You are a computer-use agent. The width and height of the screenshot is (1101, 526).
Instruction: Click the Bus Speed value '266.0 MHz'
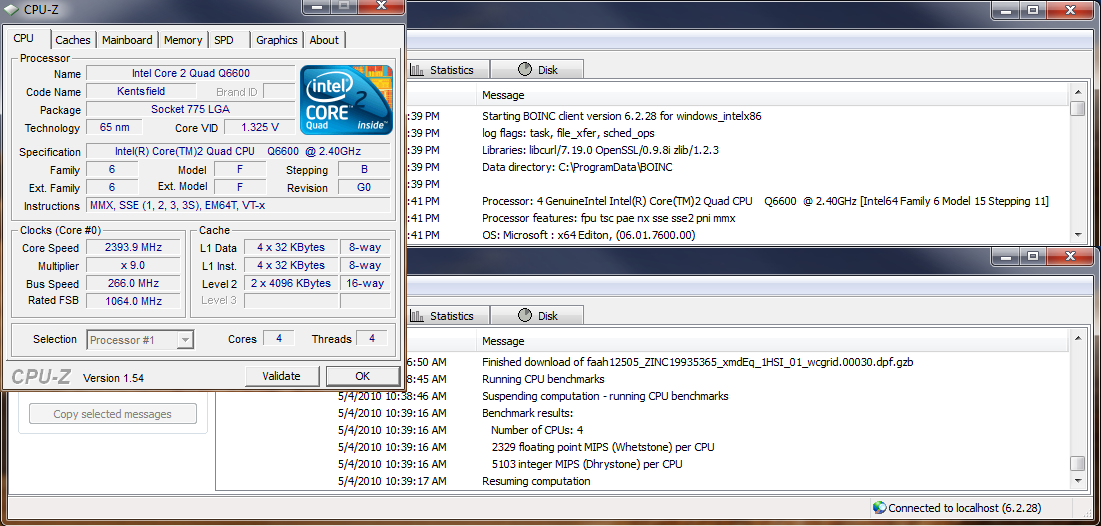coord(133,284)
